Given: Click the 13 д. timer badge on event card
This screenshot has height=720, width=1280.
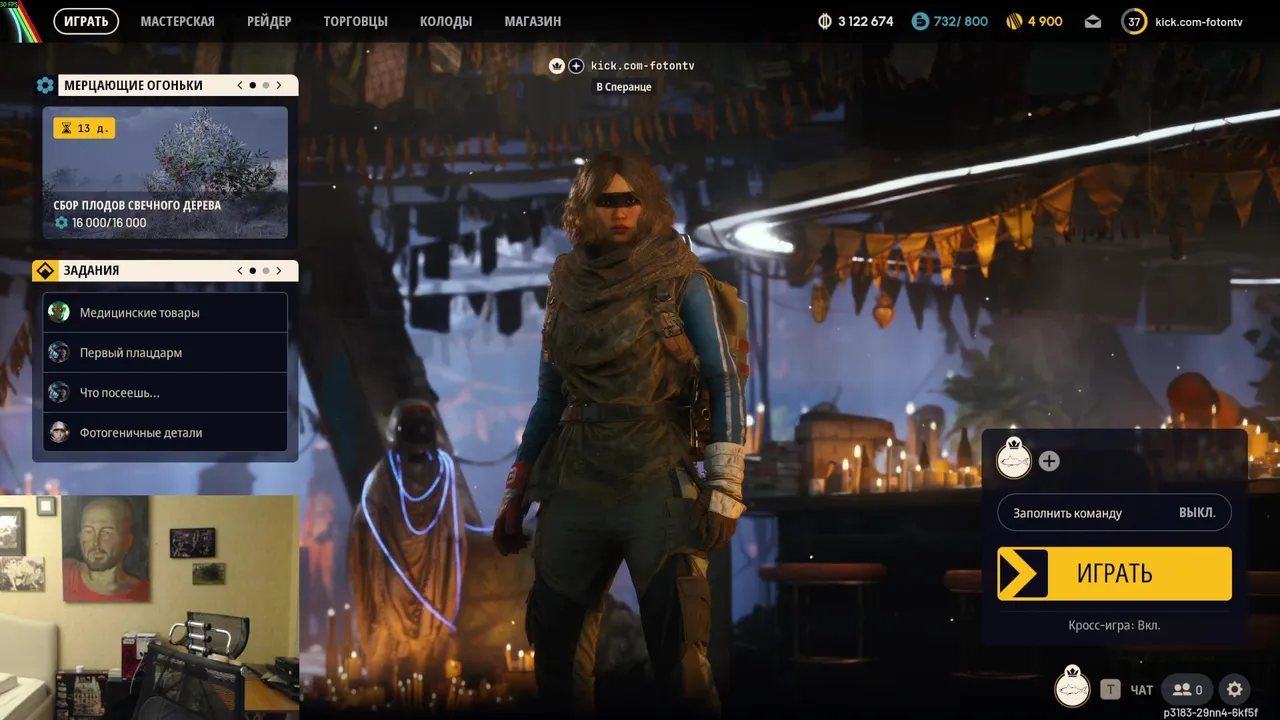Looking at the screenshot, I should [84, 128].
